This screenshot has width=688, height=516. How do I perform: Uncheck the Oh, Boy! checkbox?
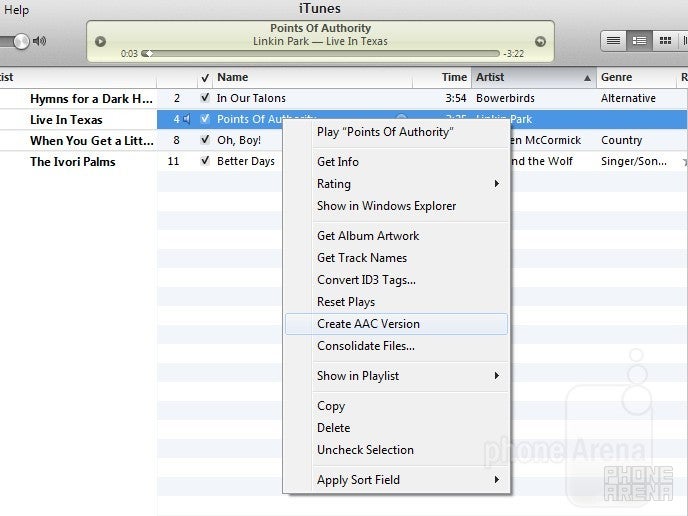(x=205, y=140)
